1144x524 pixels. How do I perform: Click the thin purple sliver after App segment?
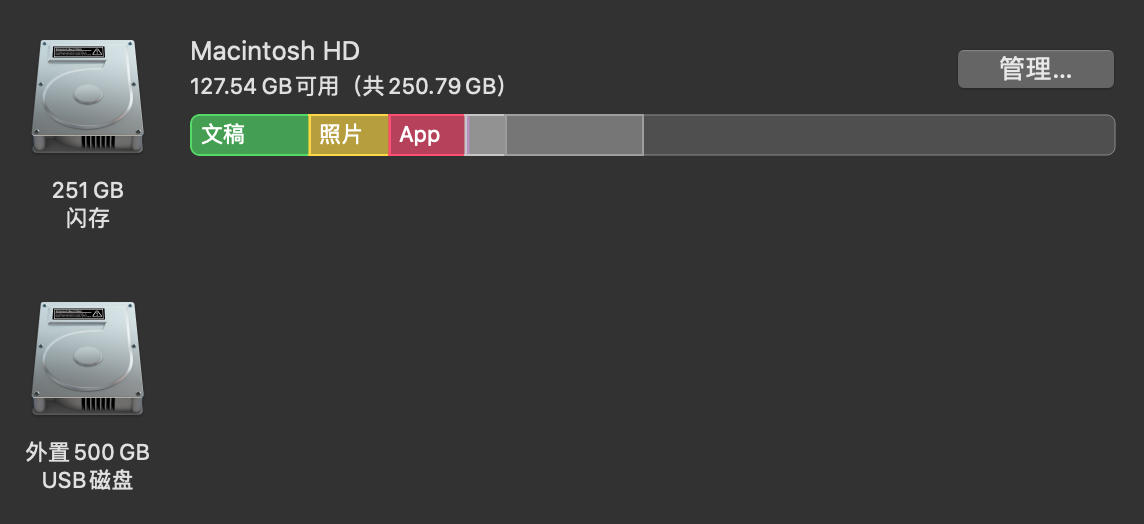point(466,135)
